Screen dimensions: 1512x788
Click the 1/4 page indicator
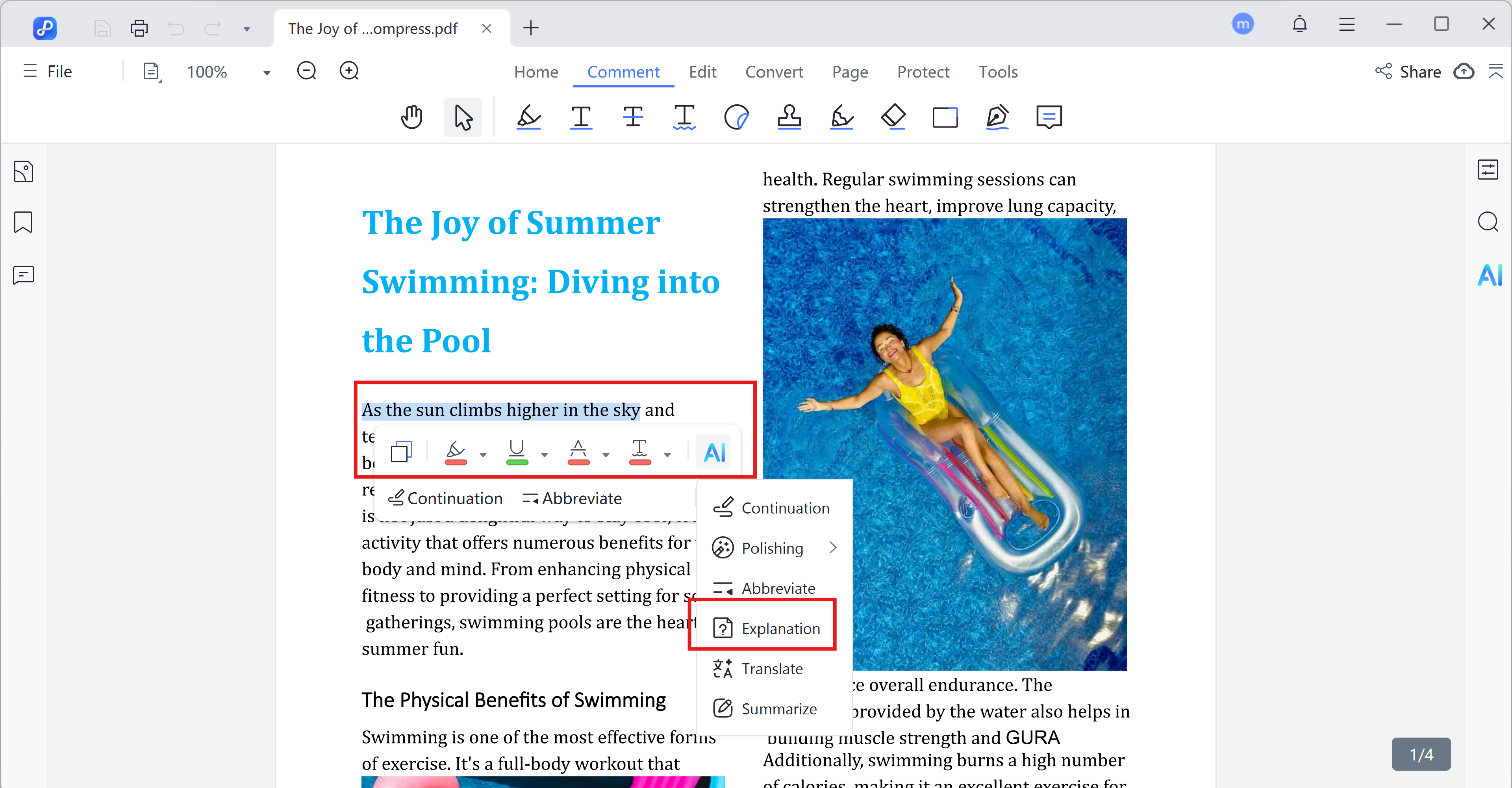(x=1420, y=755)
